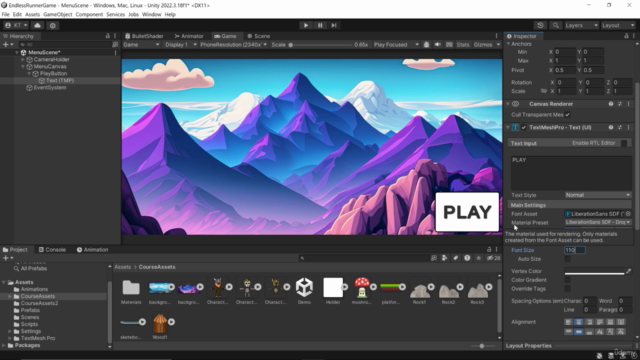The height and width of the screenshot is (360, 640).
Task: Toggle Cull Transparent Mesh checkbox
Action: pos(567,115)
